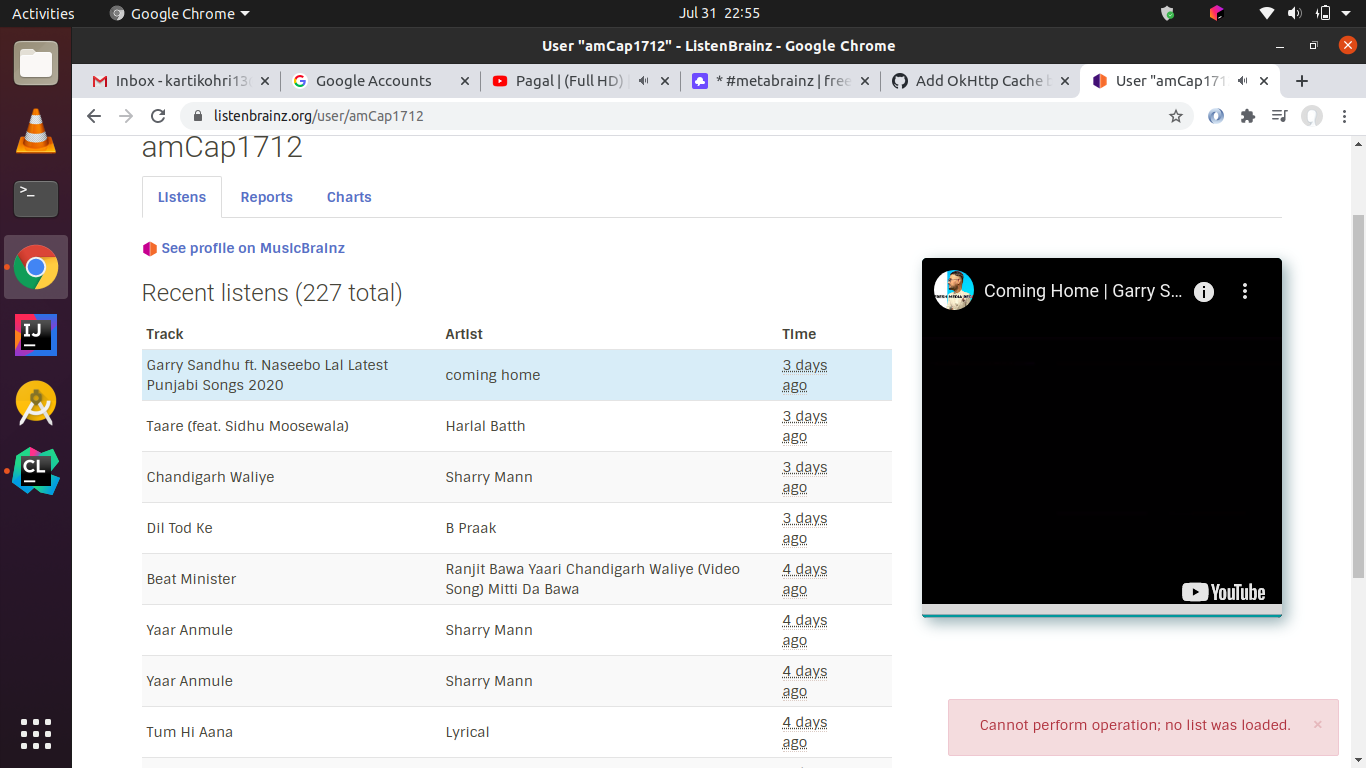Viewport: 1366px width, 768px height.
Task: Open Android Studio from the dock
Action: point(36,403)
